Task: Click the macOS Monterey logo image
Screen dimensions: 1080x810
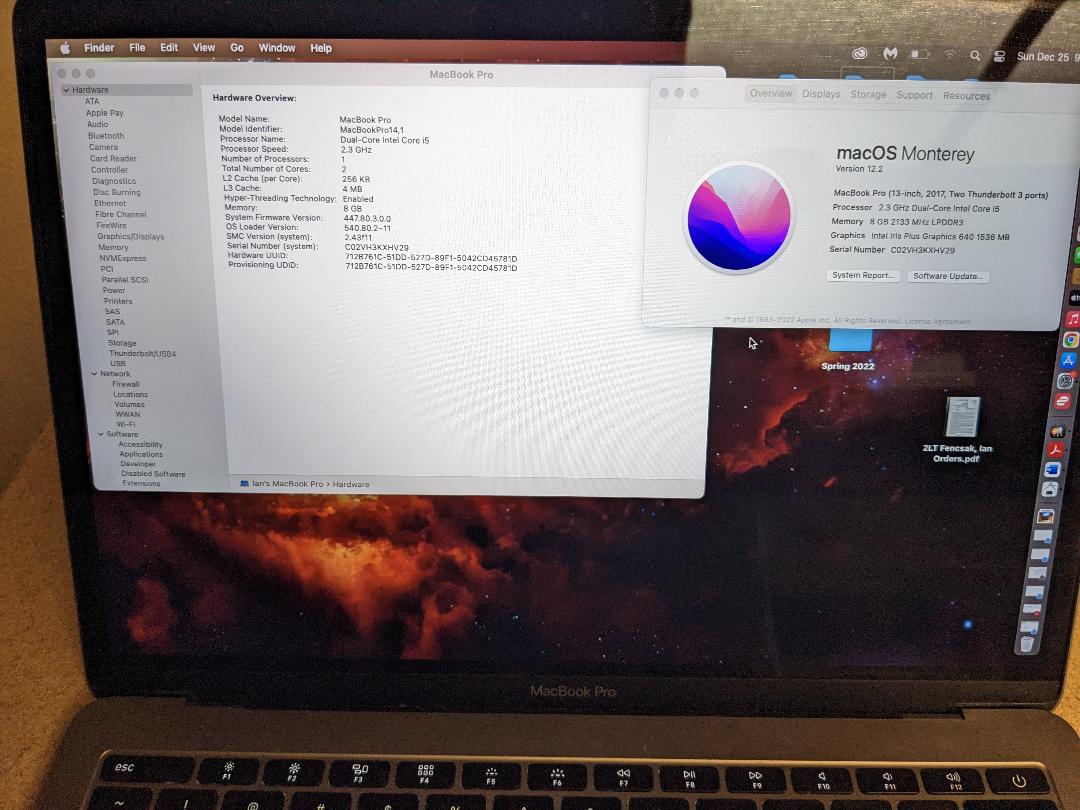Action: point(739,217)
